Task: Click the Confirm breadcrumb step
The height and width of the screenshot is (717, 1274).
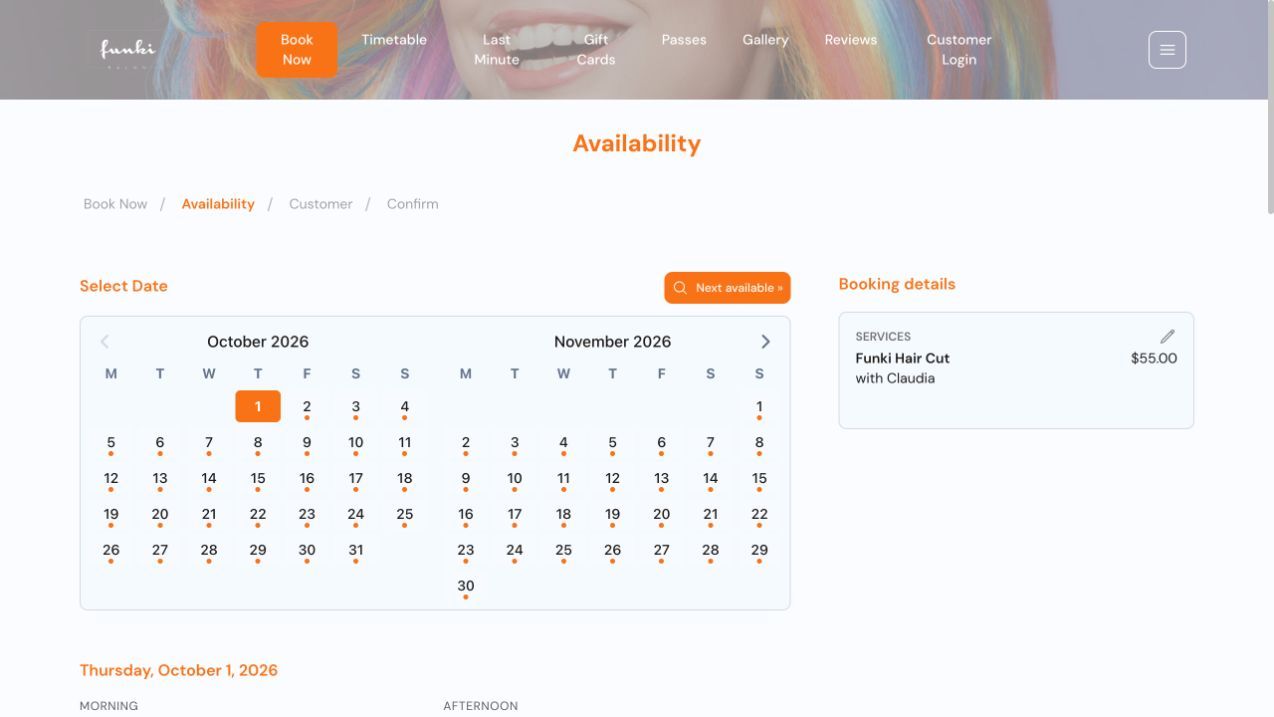Action: pyautogui.click(x=413, y=204)
